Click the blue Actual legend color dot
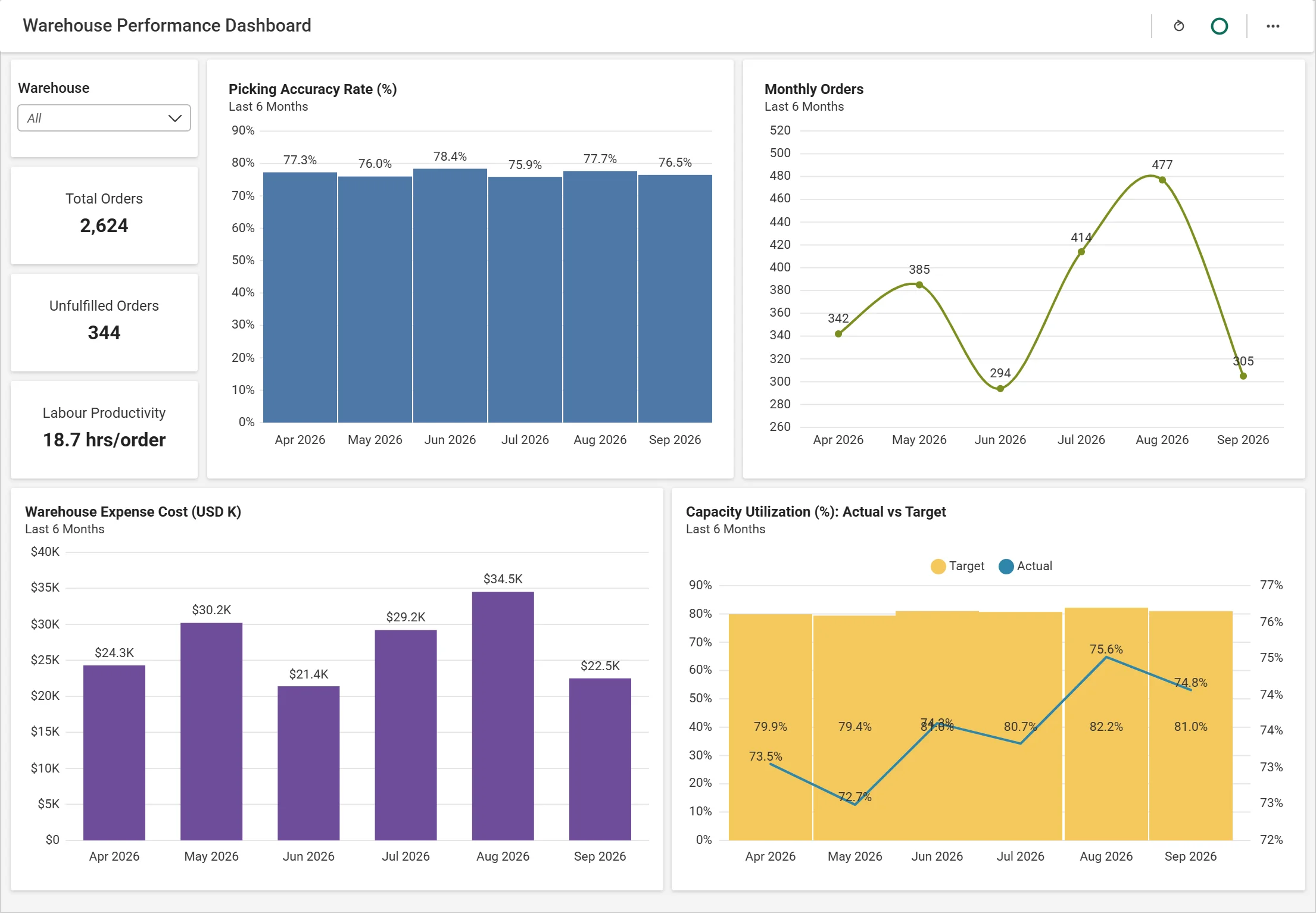This screenshot has width=1316, height=913. [1006, 566]
